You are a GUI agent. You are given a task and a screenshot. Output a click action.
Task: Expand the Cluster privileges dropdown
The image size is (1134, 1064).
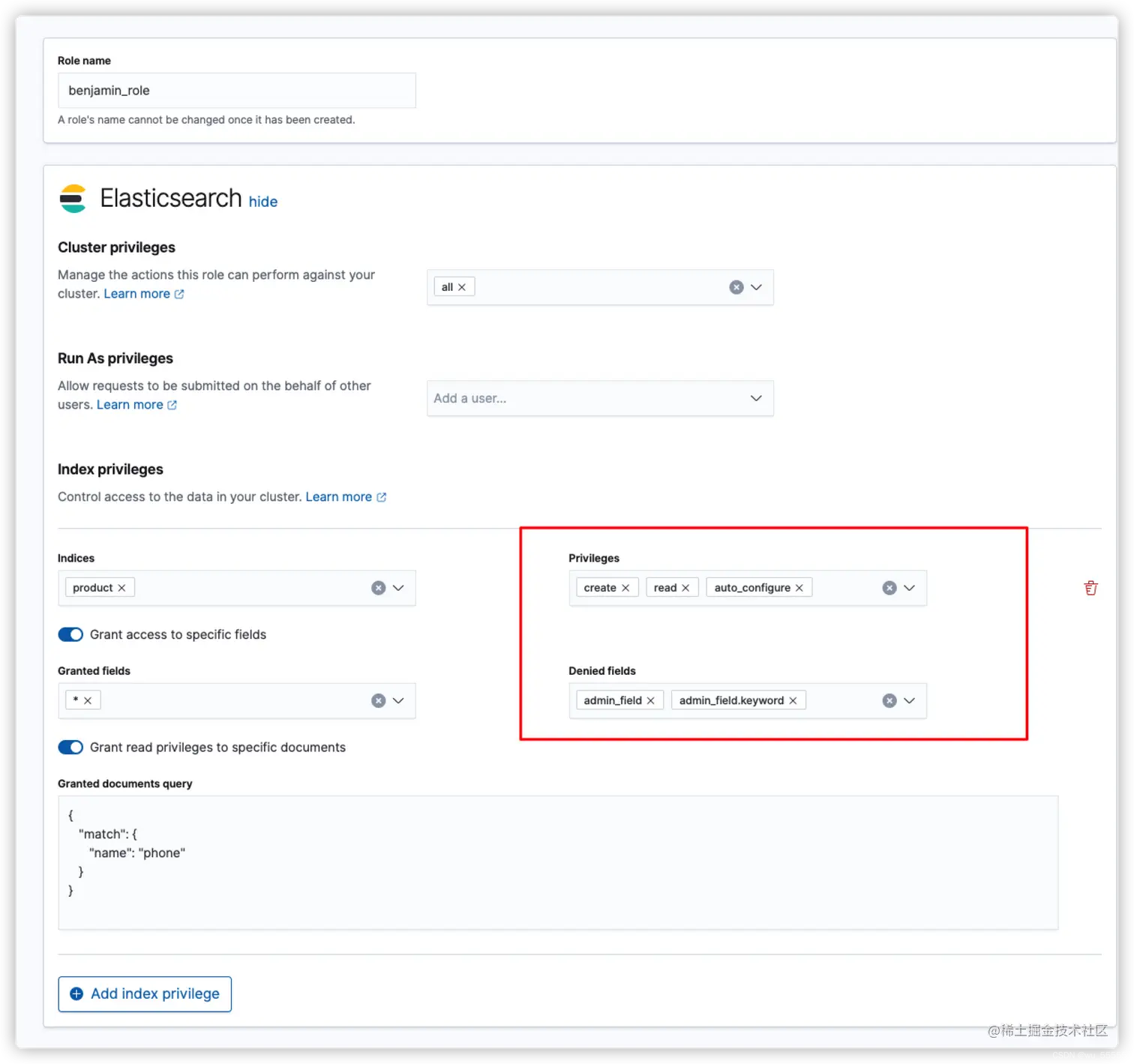[x=756, y=287]
